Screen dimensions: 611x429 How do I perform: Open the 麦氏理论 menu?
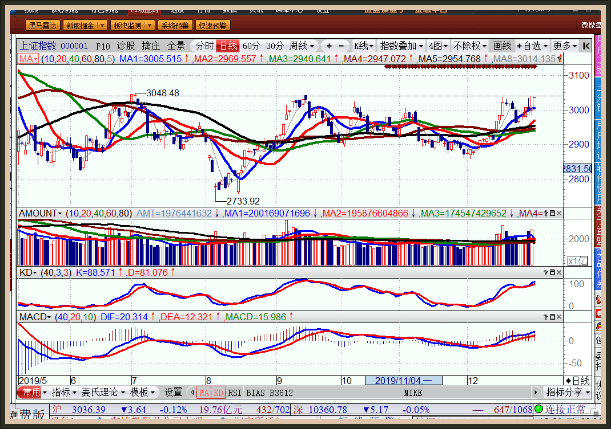coord(103,392)
